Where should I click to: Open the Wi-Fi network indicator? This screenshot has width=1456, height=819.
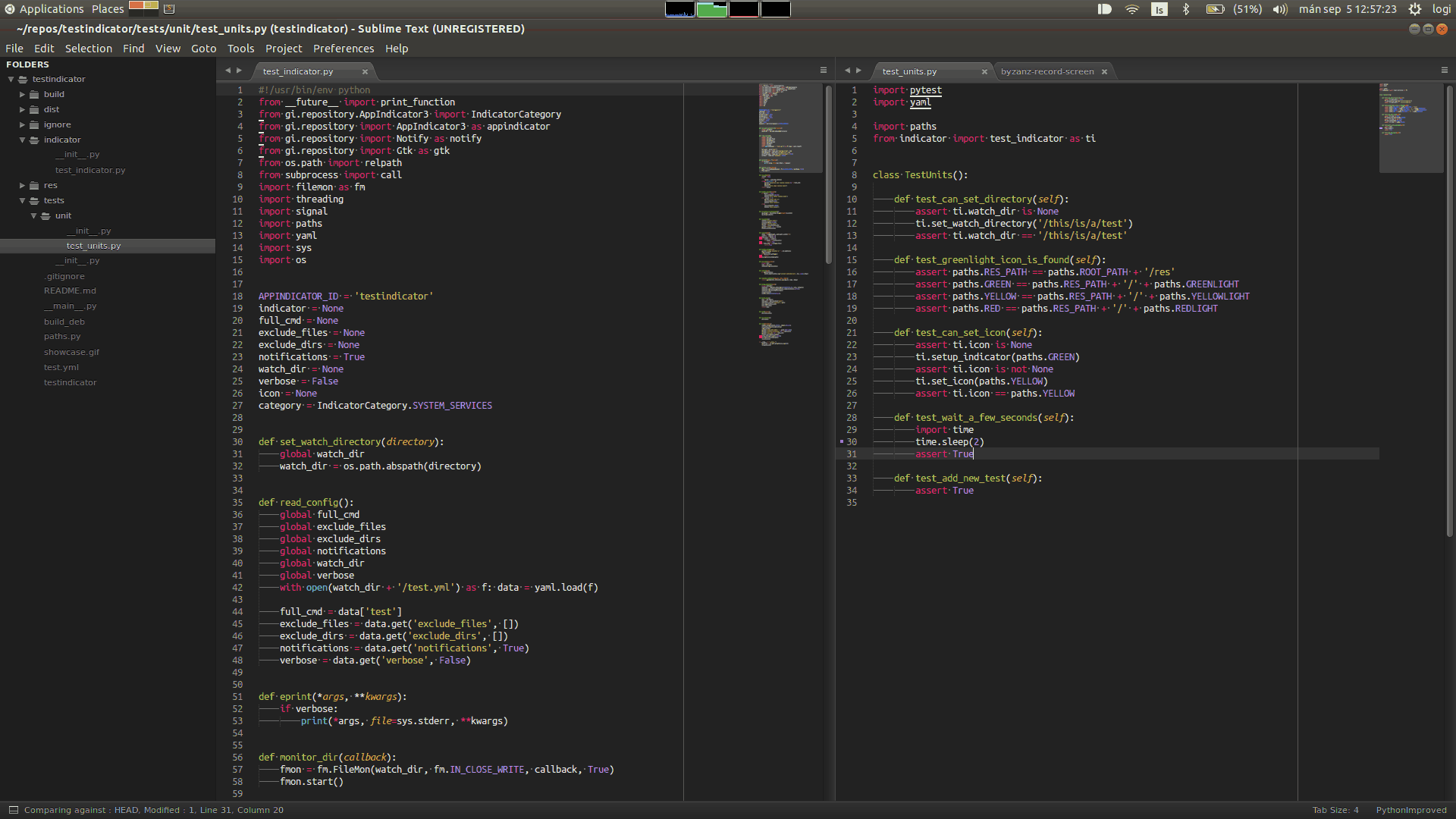coord(1131,9)
